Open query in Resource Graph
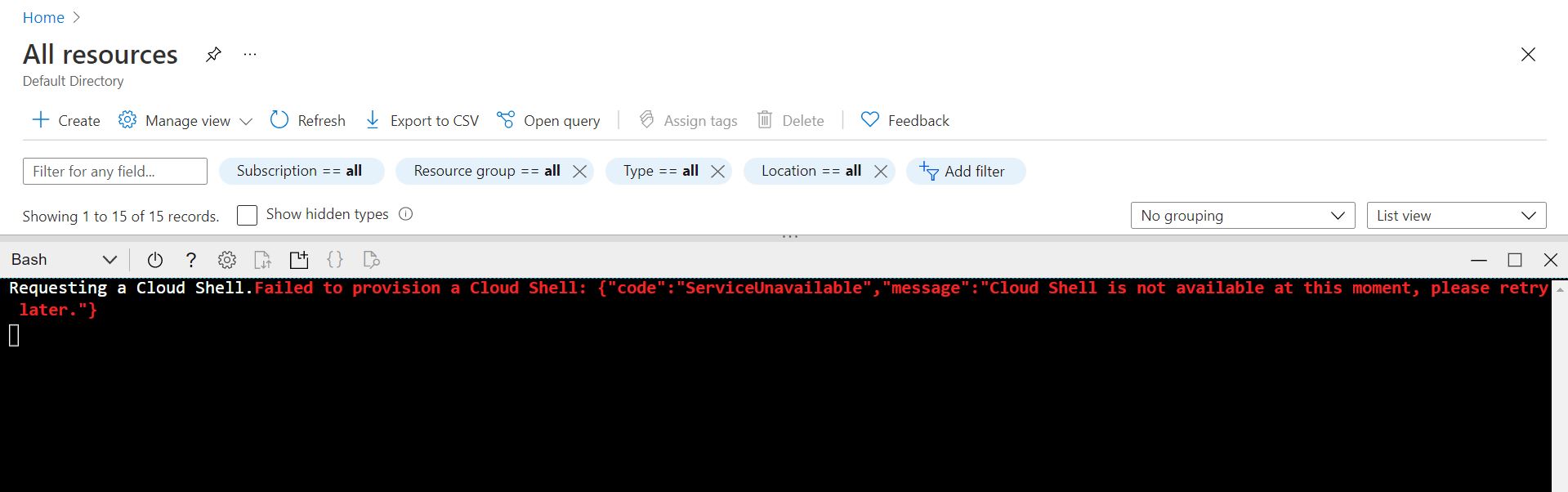Image resolution: width=1568 pixels, height=492 pixels. pyautogui.click(x=548, y=120)
